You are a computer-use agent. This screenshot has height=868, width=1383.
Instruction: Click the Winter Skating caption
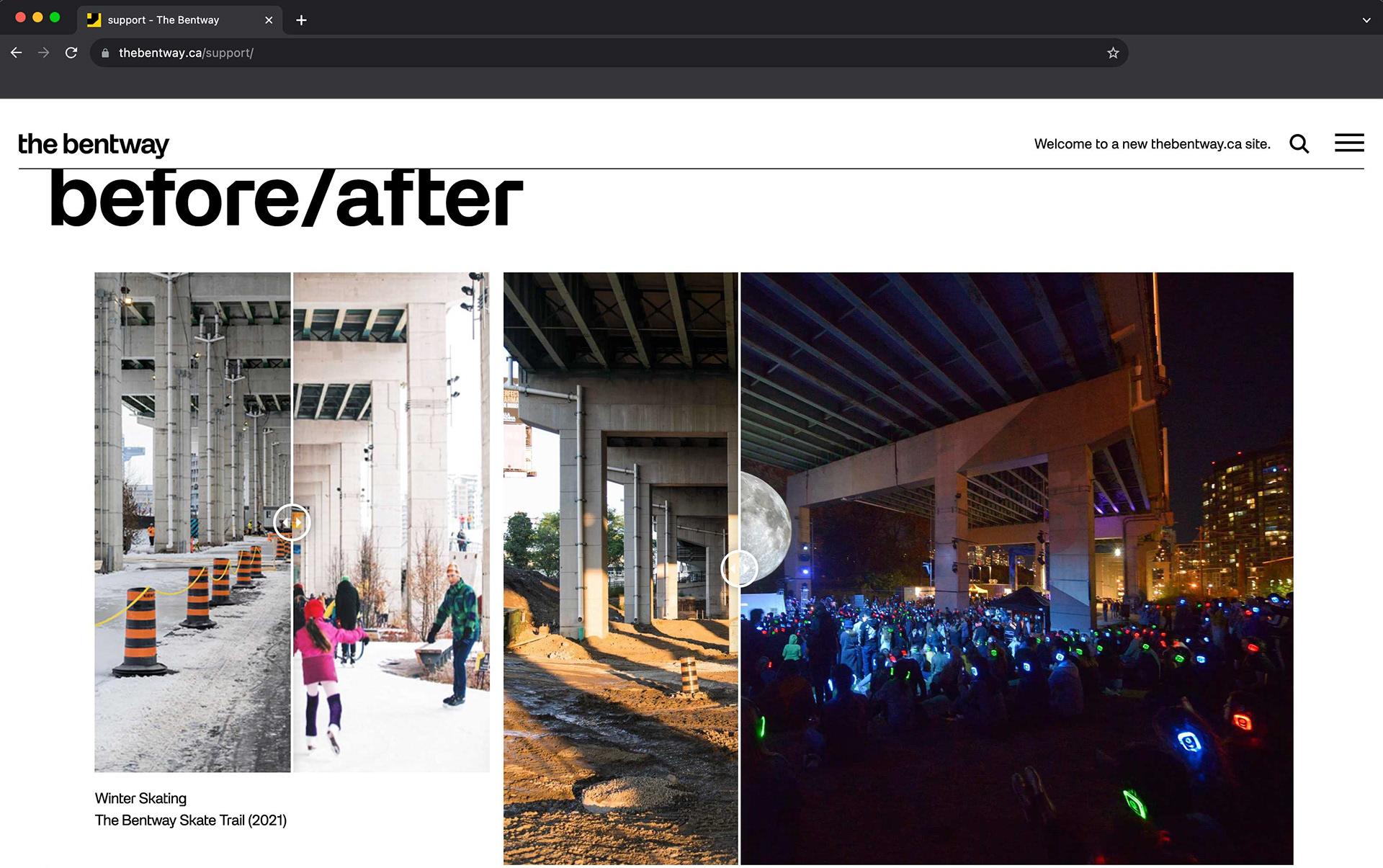(140, 798)
